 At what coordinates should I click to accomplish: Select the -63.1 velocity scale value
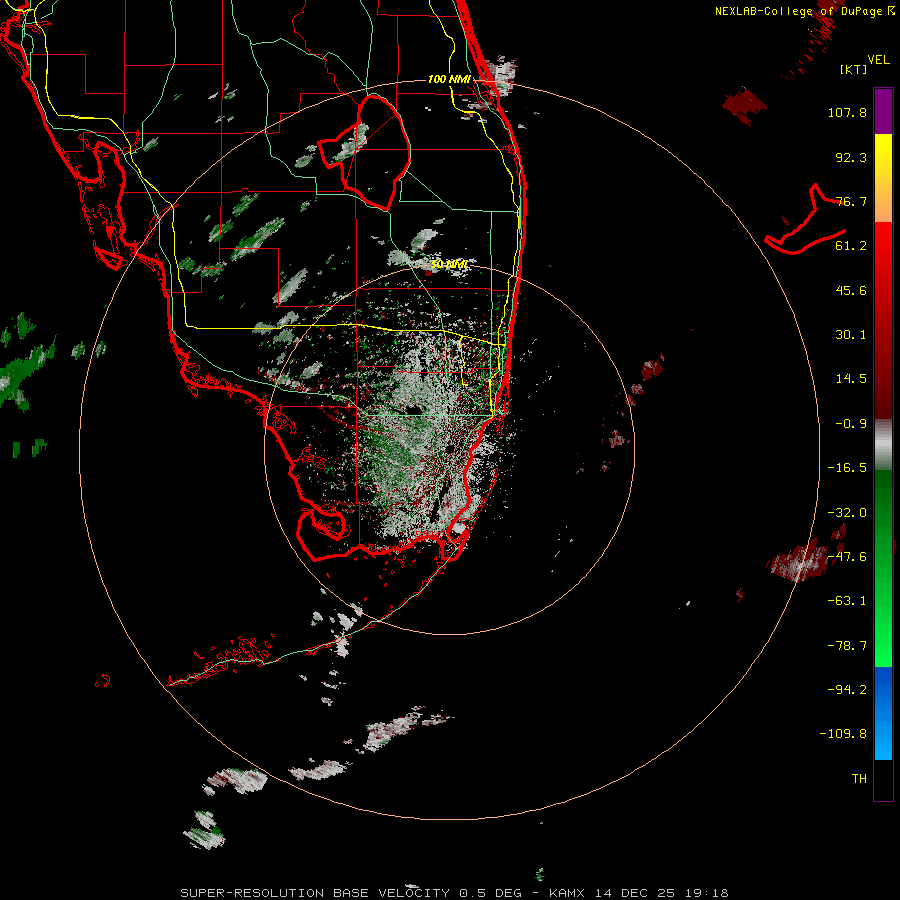point(847,601)
